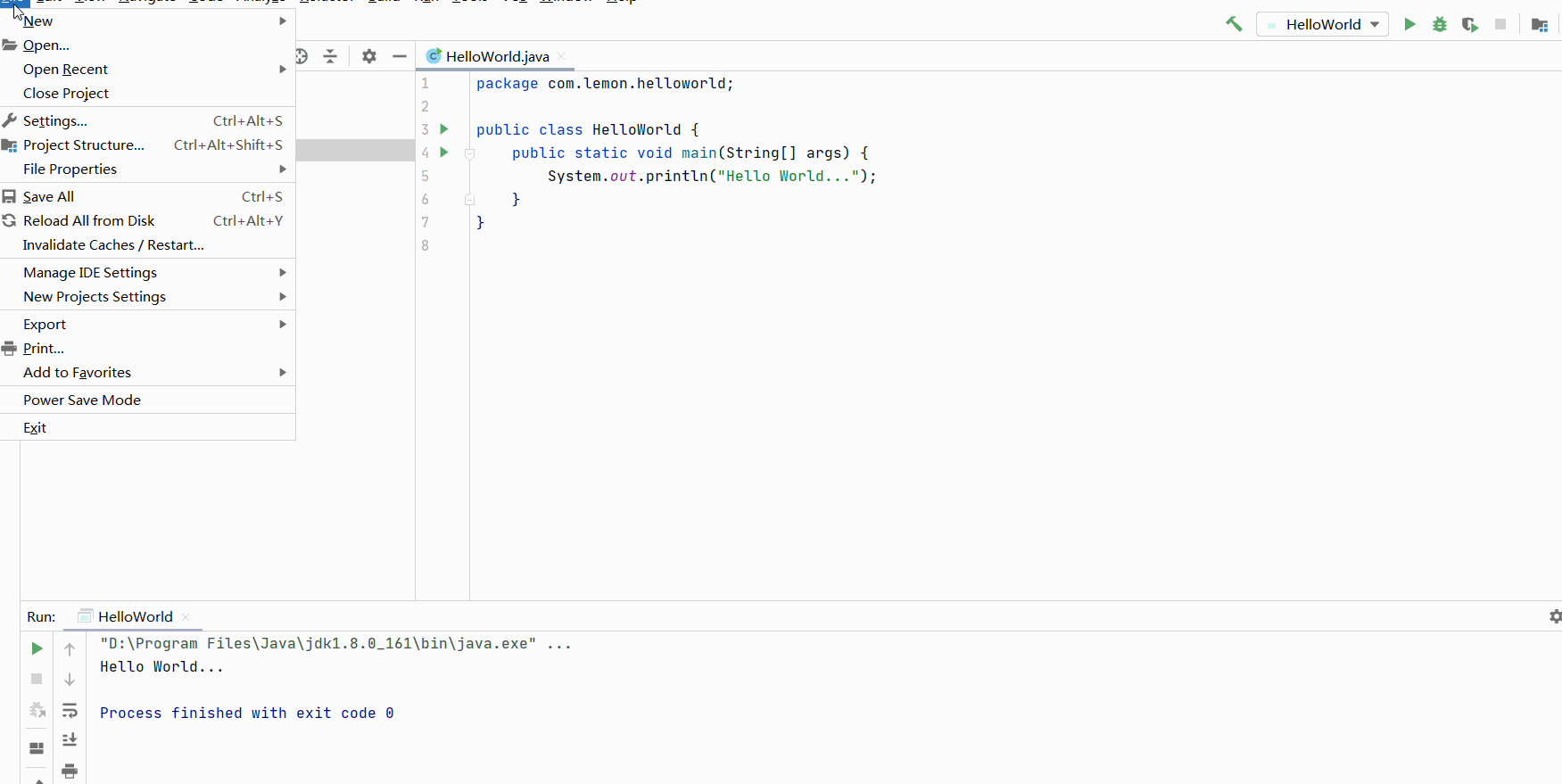Expand the Export submenu
Viewport: 1562px width, 784px height.
[x=148, y=325]
